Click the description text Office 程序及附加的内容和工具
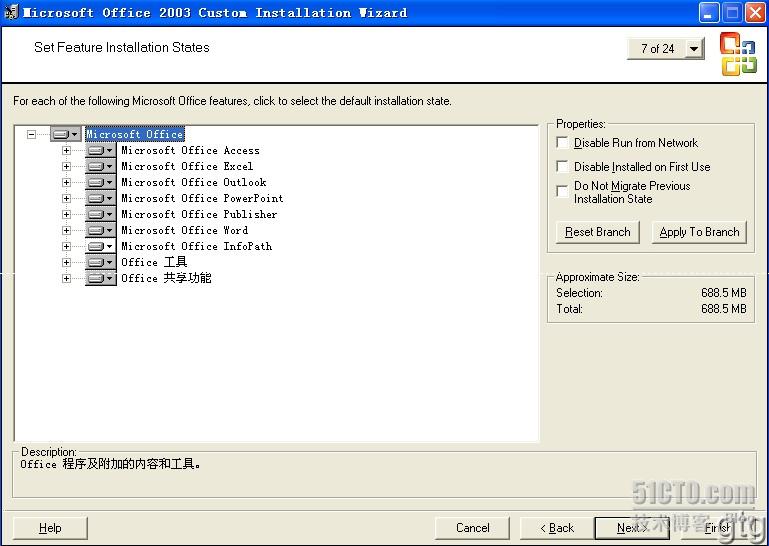This screenshot has width=769, height=546. (x=110, y=464)
